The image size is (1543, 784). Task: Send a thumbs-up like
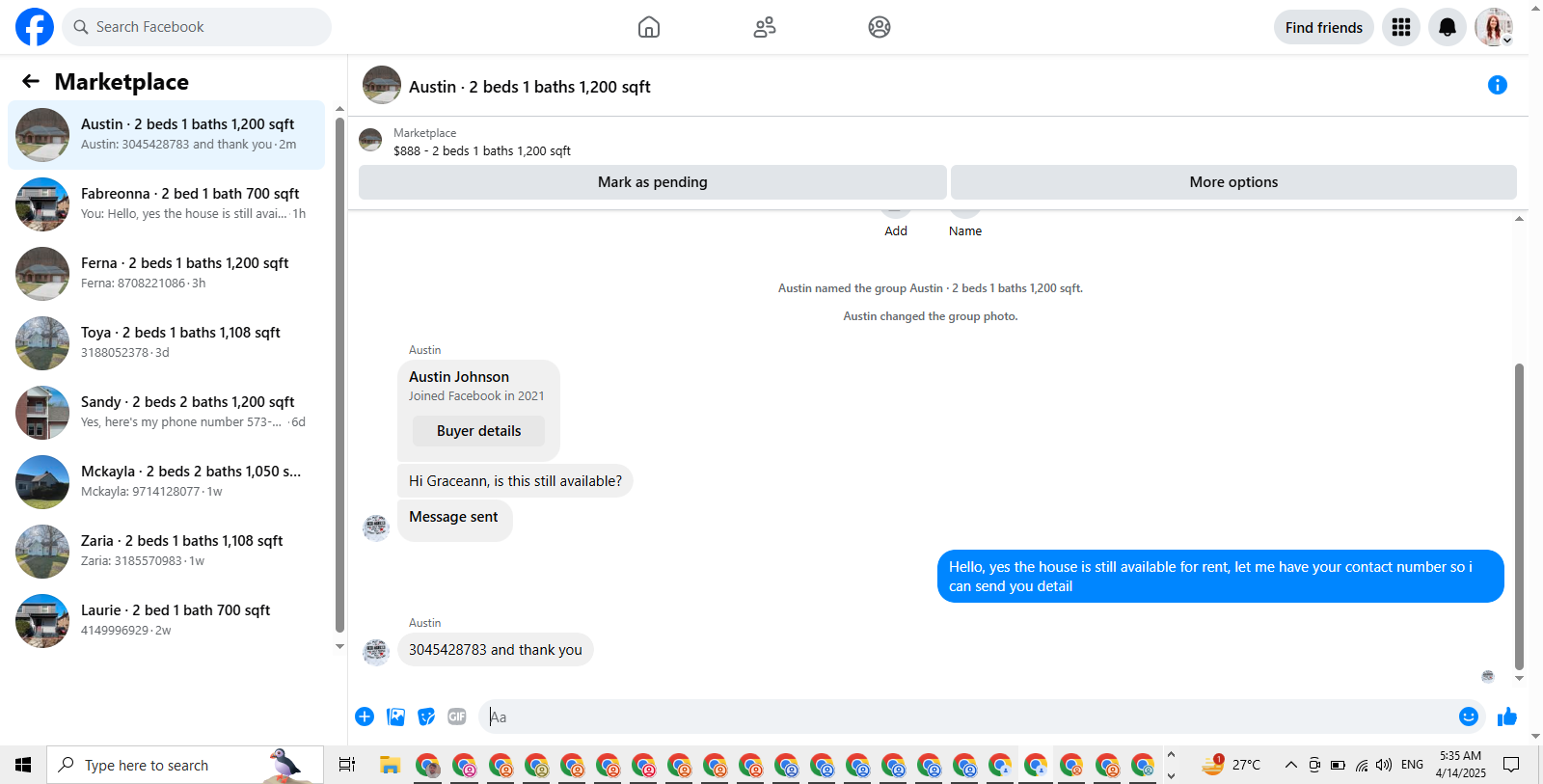tap(1507, 716)
